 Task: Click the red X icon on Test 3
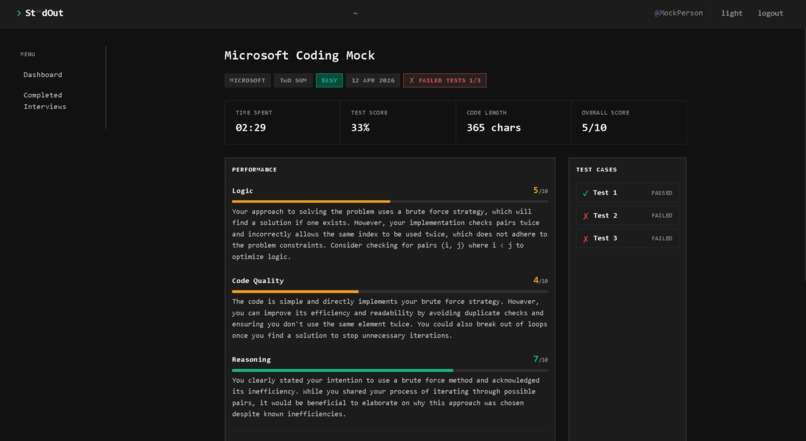585,238
